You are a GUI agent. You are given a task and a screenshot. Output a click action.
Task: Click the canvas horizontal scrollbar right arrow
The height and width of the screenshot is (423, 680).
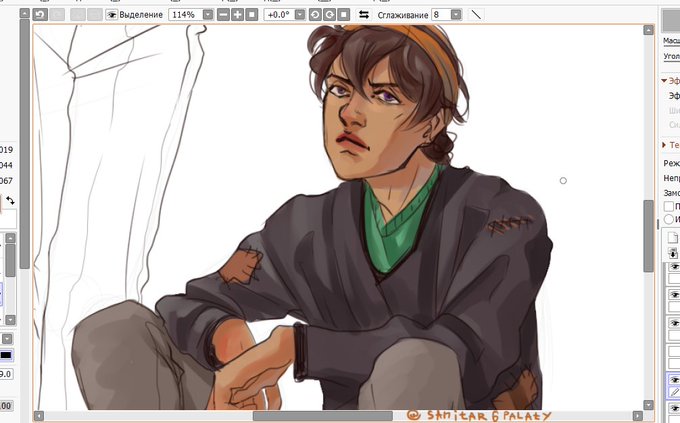[x=638, y=416]
